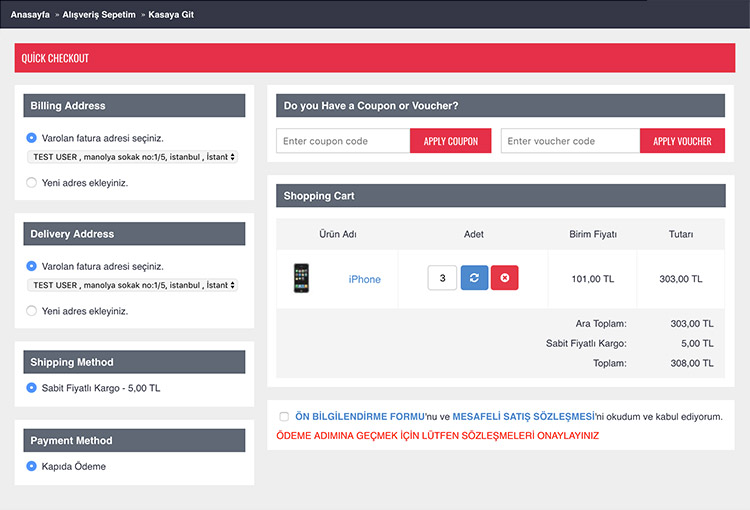Check the agreements acceptance checkbox

click(x=284, y=417)
